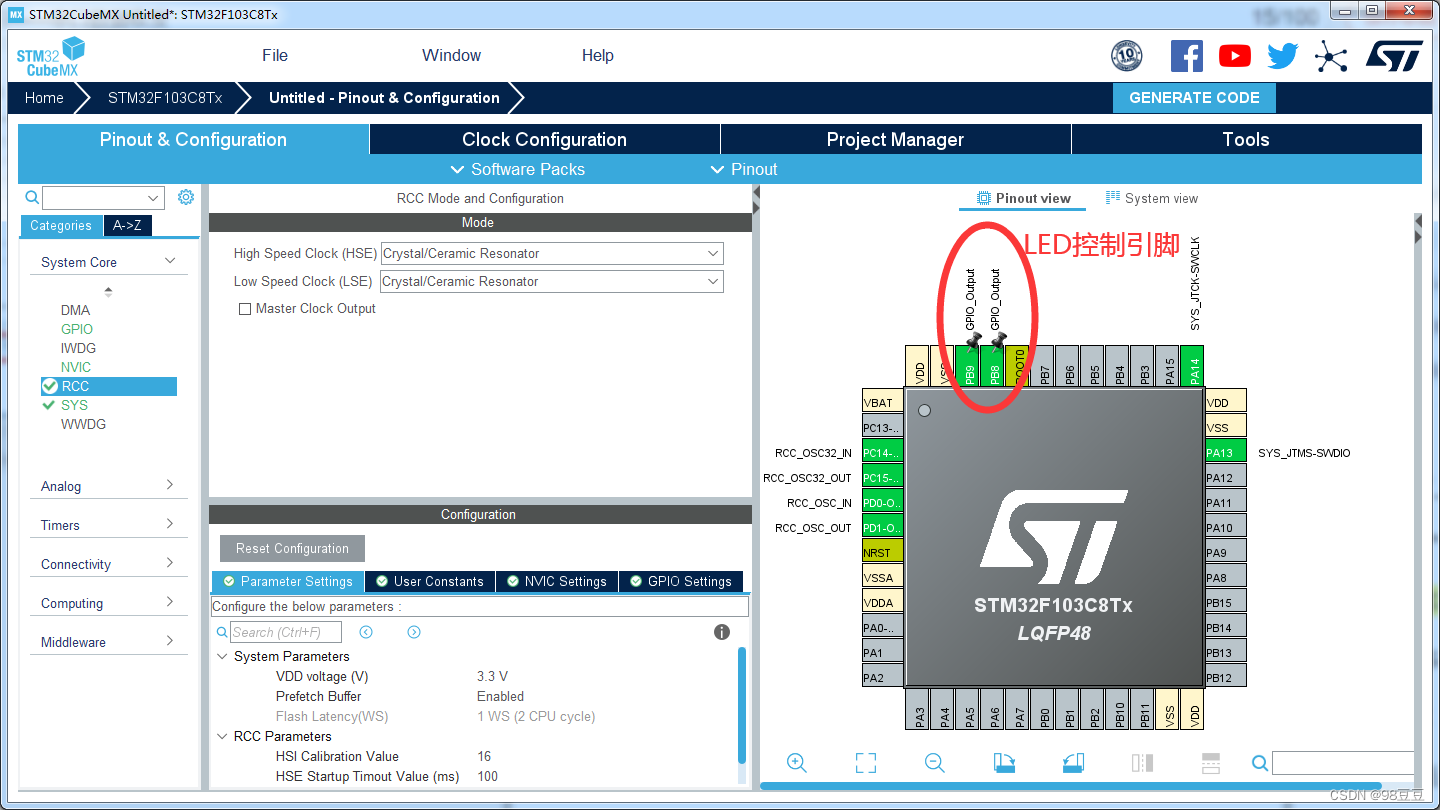The height and width of the screenshot is (810, 1440).
Task: Open the Software Packs dropdown
Action: [x=518, y=170]
